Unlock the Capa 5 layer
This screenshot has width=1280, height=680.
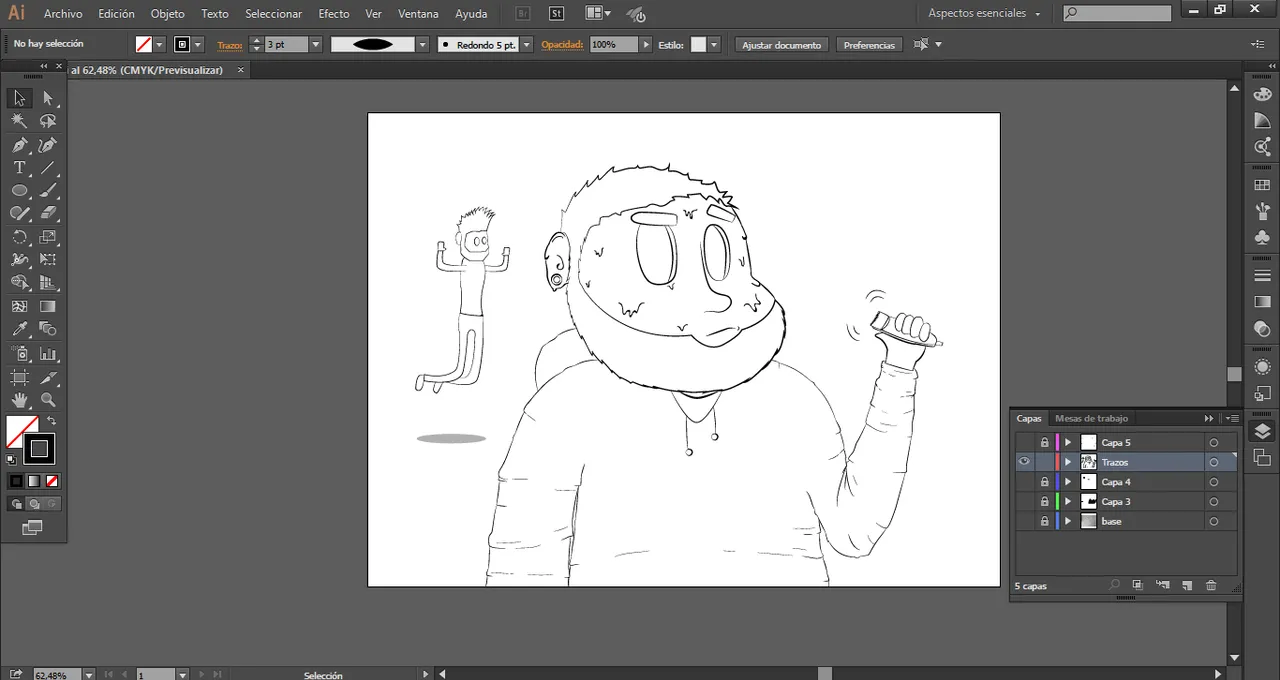tap(1045, 442)
